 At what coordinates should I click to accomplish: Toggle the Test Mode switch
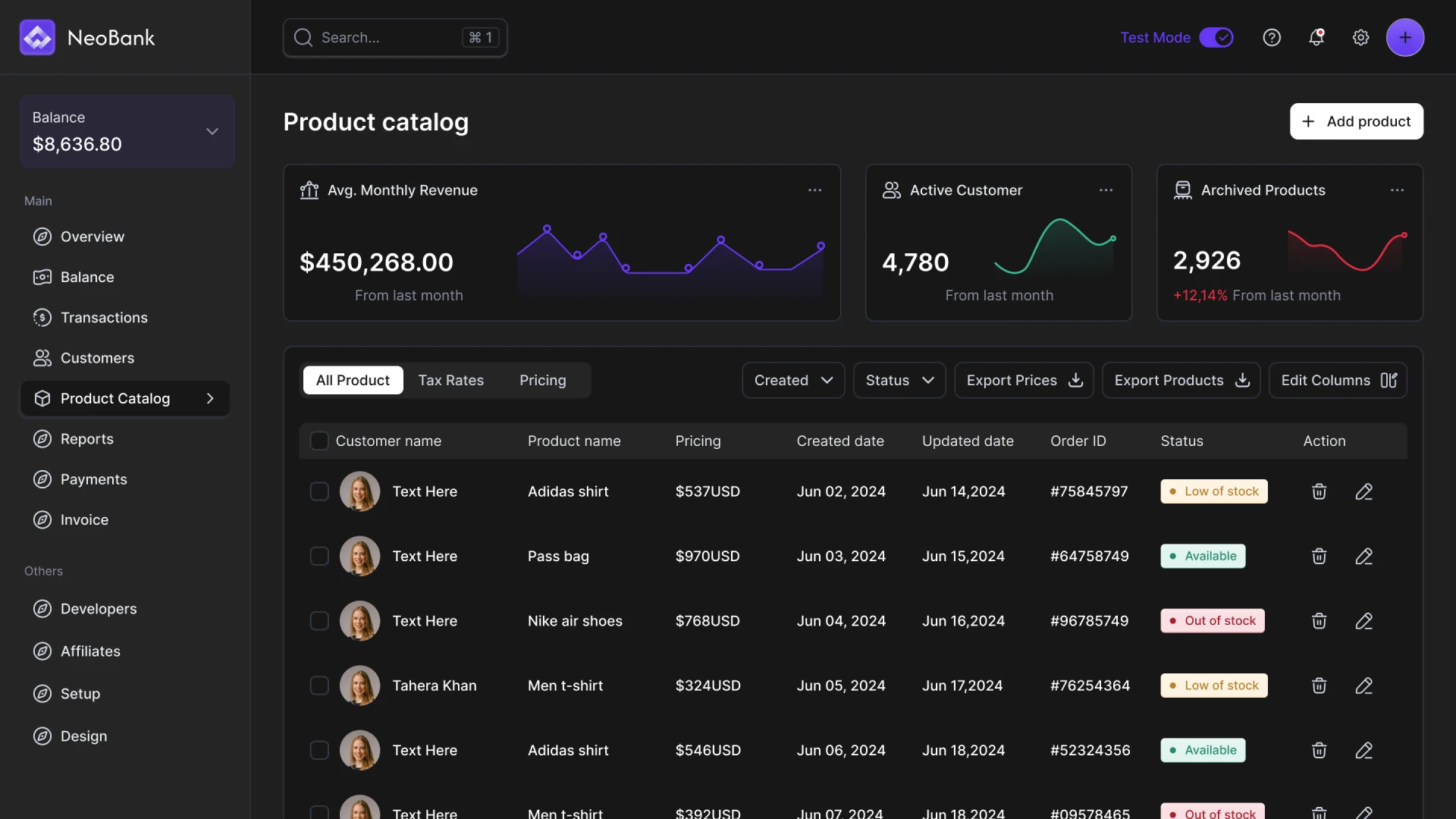point(1216,37)
